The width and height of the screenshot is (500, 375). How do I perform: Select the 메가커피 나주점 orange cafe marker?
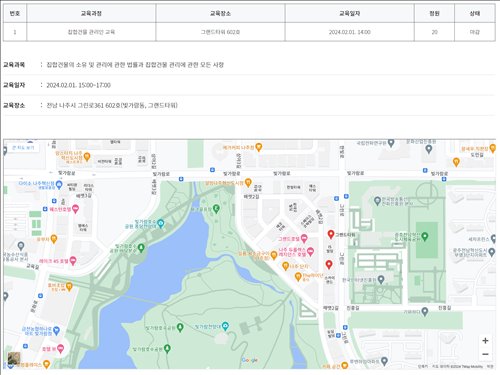(x=259, y=147)
